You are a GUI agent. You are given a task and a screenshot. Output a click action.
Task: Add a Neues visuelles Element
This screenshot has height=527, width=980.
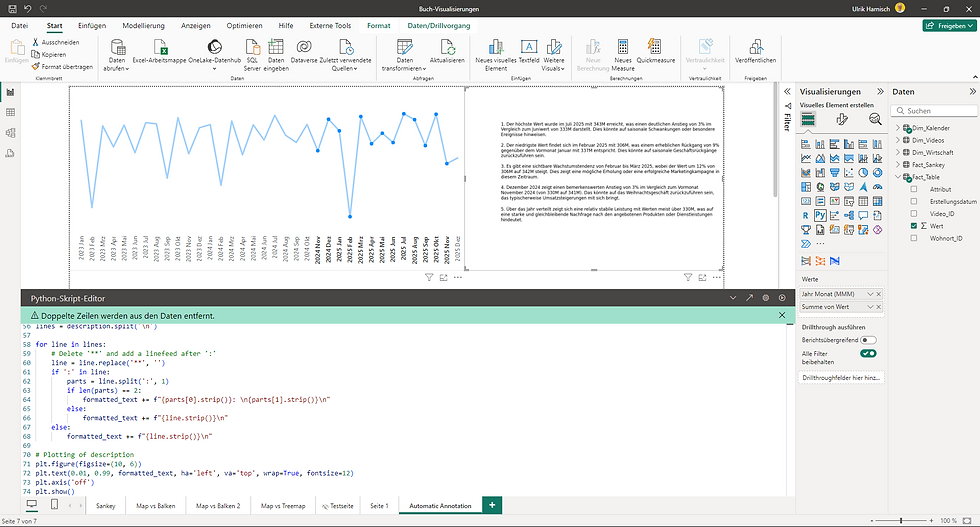point(496,55)
